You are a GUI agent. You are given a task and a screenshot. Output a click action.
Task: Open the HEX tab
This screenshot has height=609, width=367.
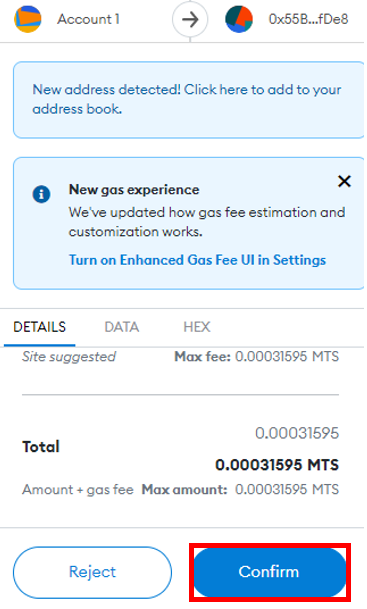click(x=197, y=327)
